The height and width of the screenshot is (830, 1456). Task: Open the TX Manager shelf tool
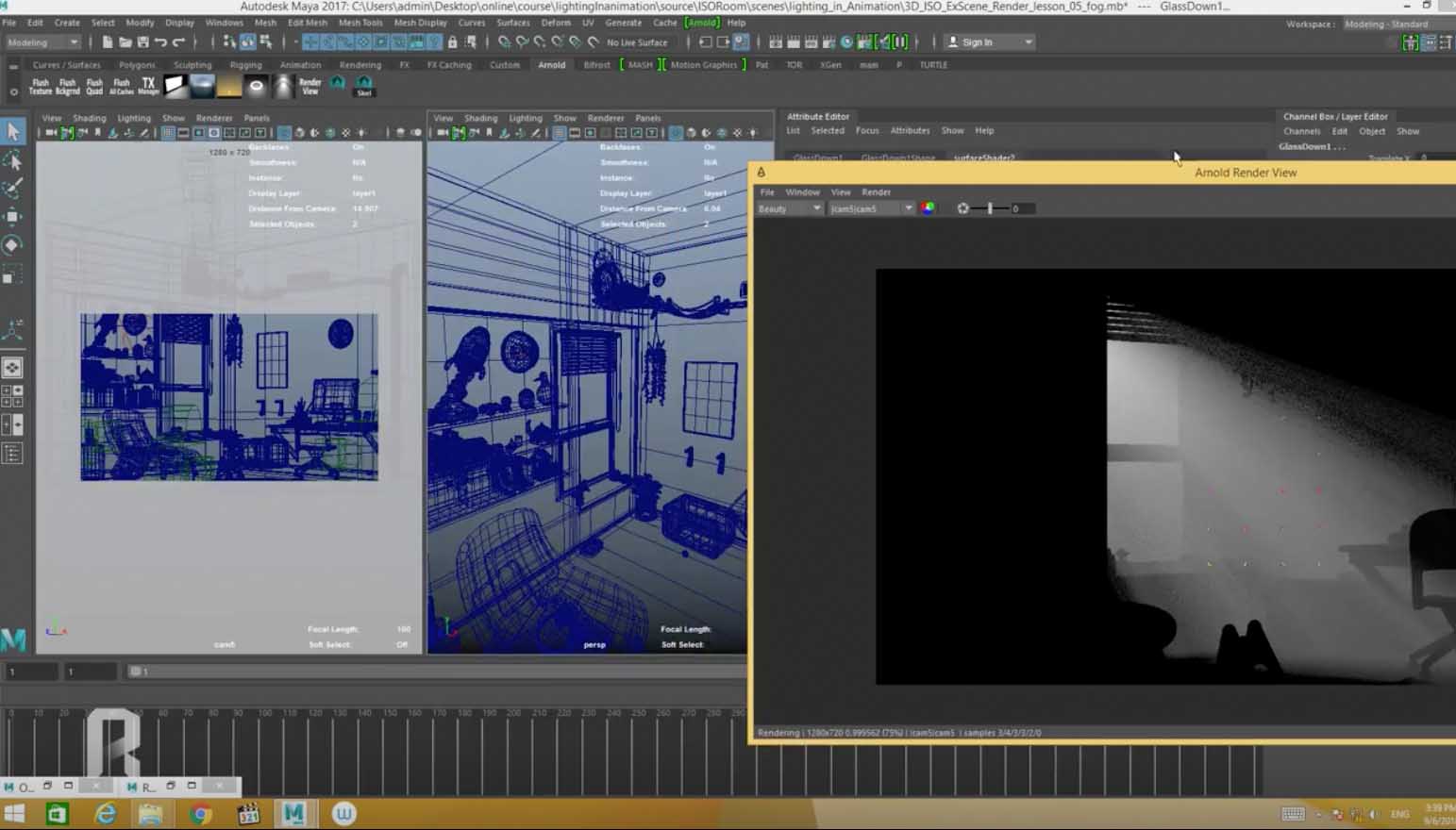(x=148, y=87)
